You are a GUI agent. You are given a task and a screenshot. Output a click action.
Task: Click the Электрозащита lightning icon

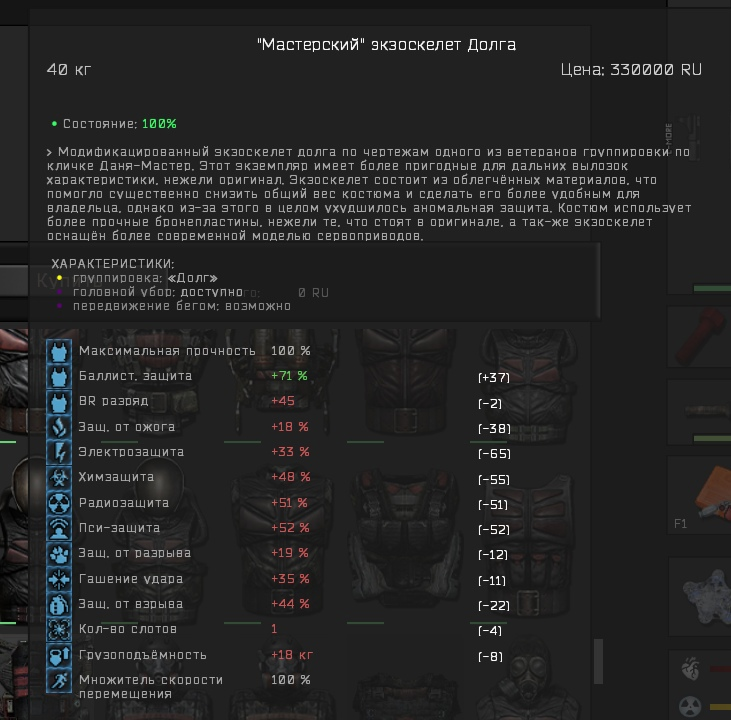pyautogui.click(x=59, y=452)
